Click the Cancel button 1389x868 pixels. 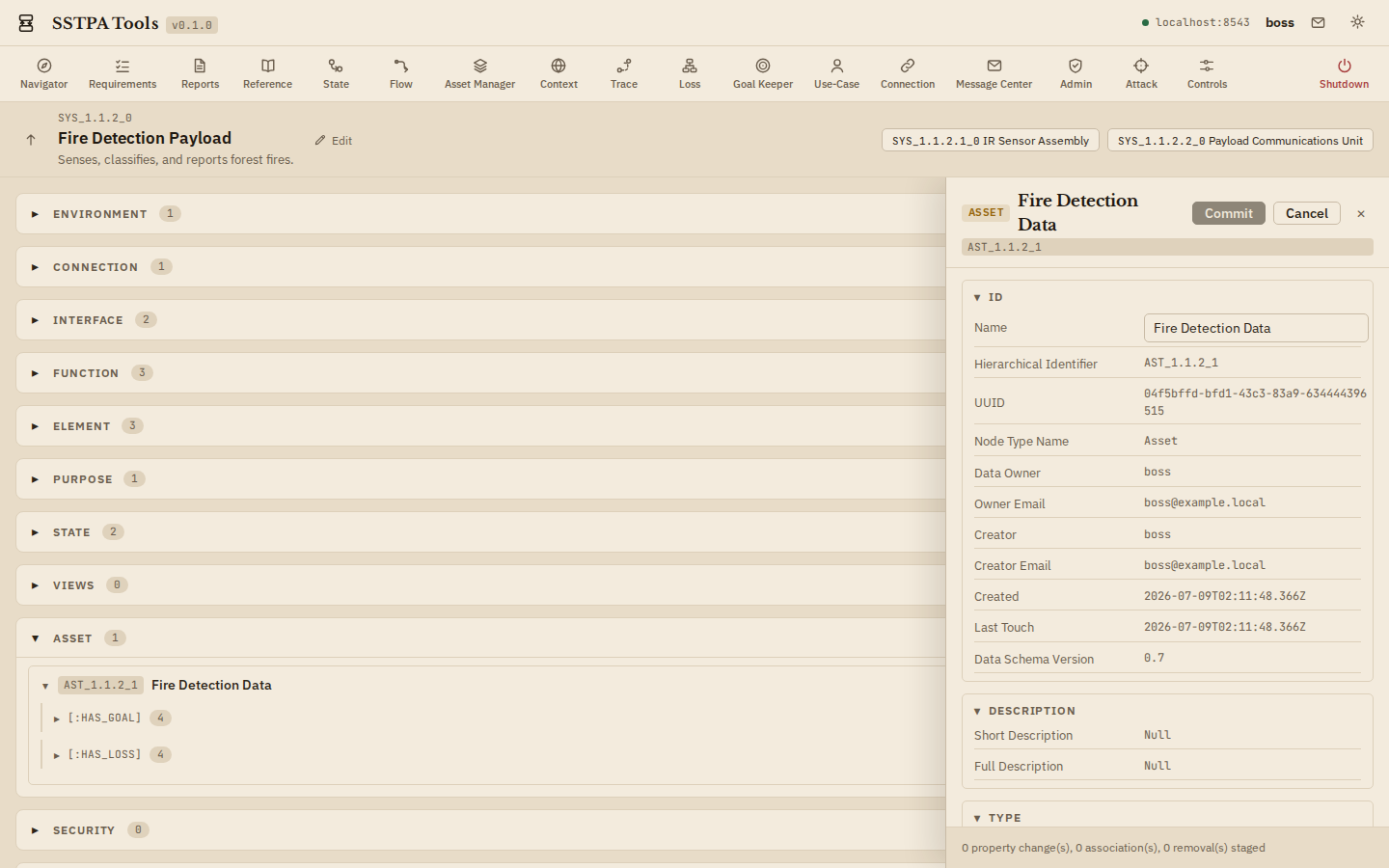1306,213
